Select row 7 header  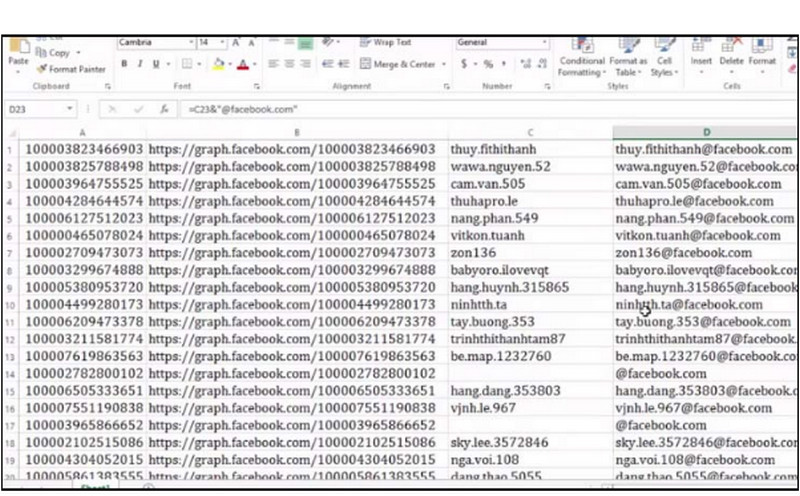click(x=10, y=254)
